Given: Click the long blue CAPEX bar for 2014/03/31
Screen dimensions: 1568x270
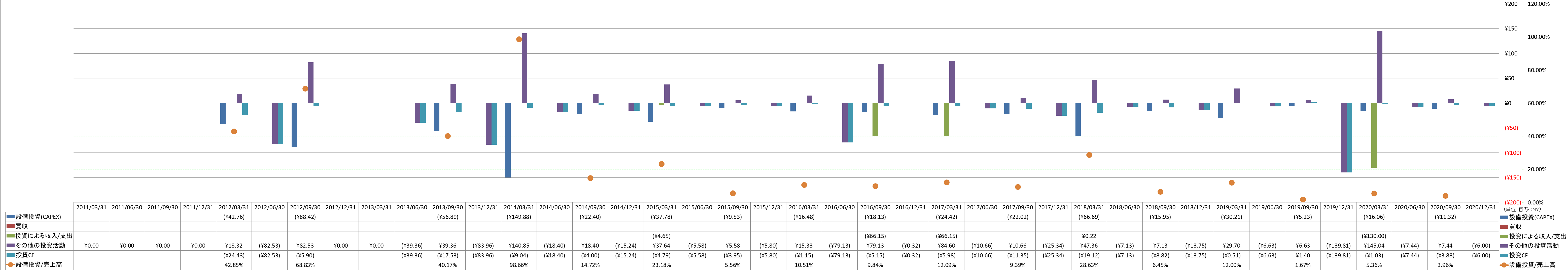Looking at the screenshot, I should [508, 140].
